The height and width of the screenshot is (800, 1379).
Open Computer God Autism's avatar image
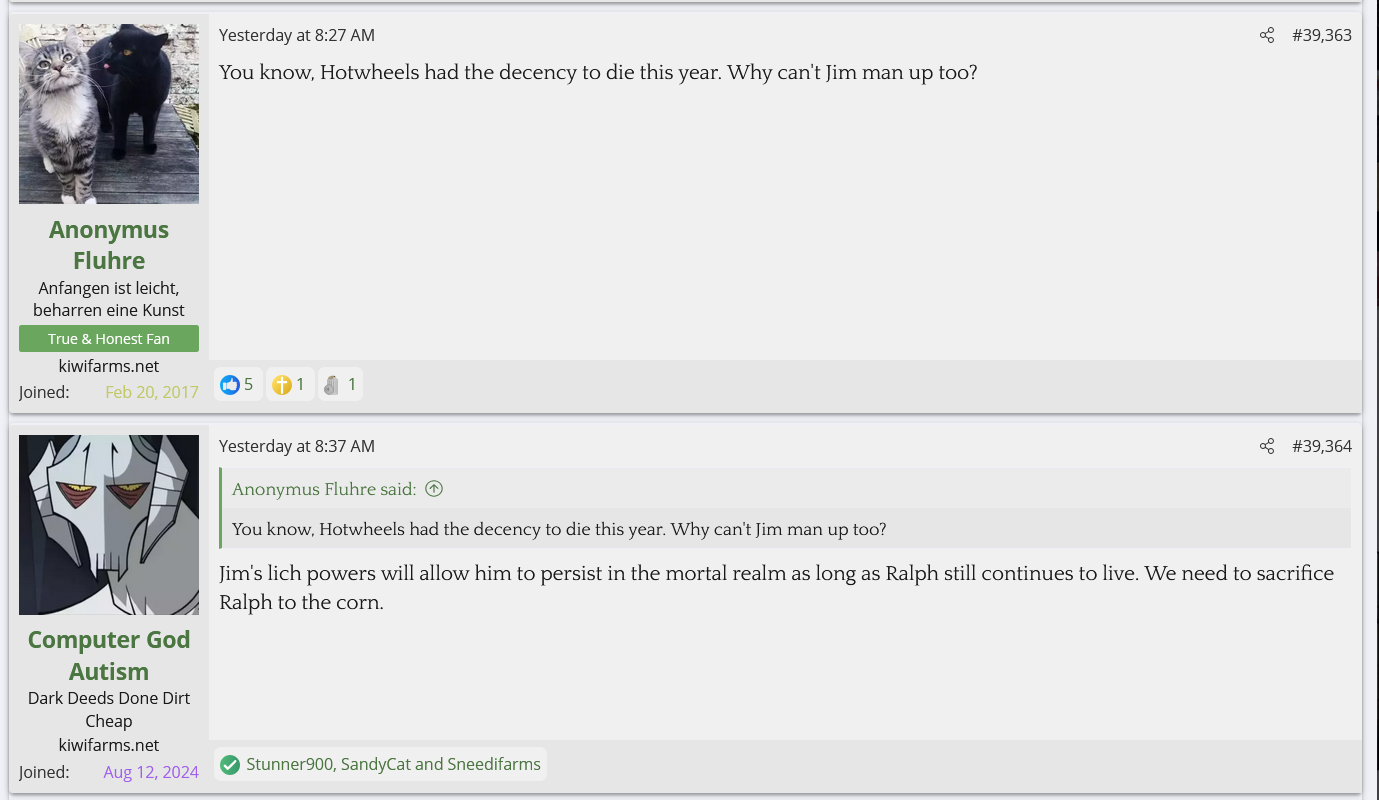point(109,525)
